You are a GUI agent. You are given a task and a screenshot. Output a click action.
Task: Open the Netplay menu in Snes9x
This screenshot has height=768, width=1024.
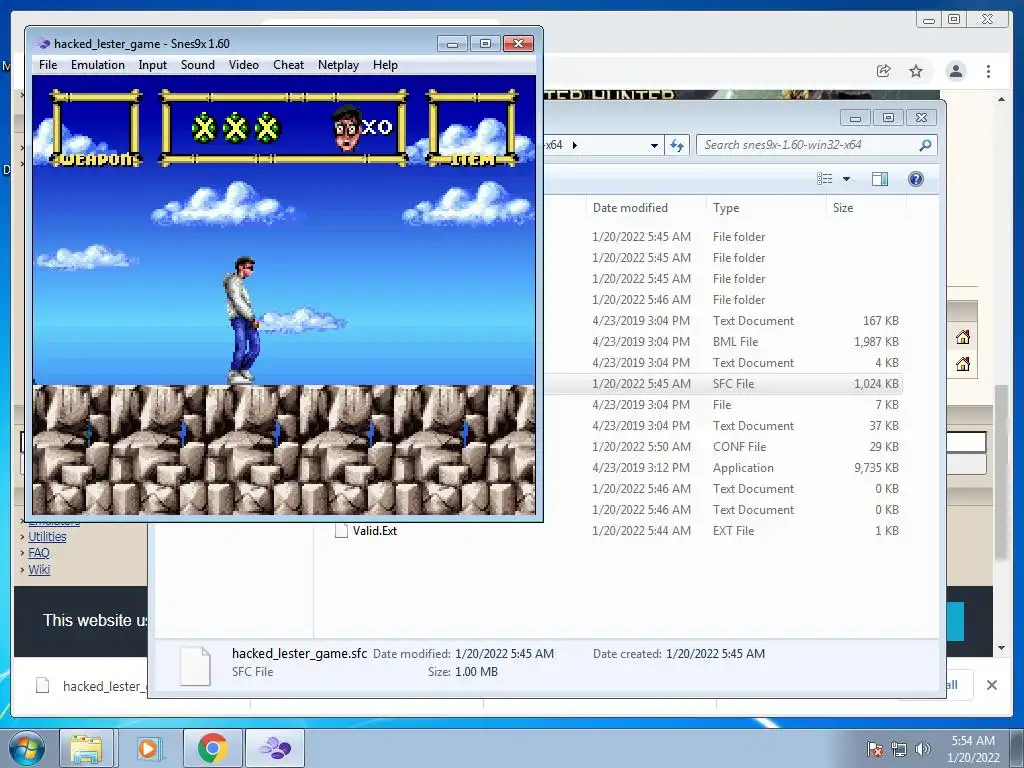point(338,65)
